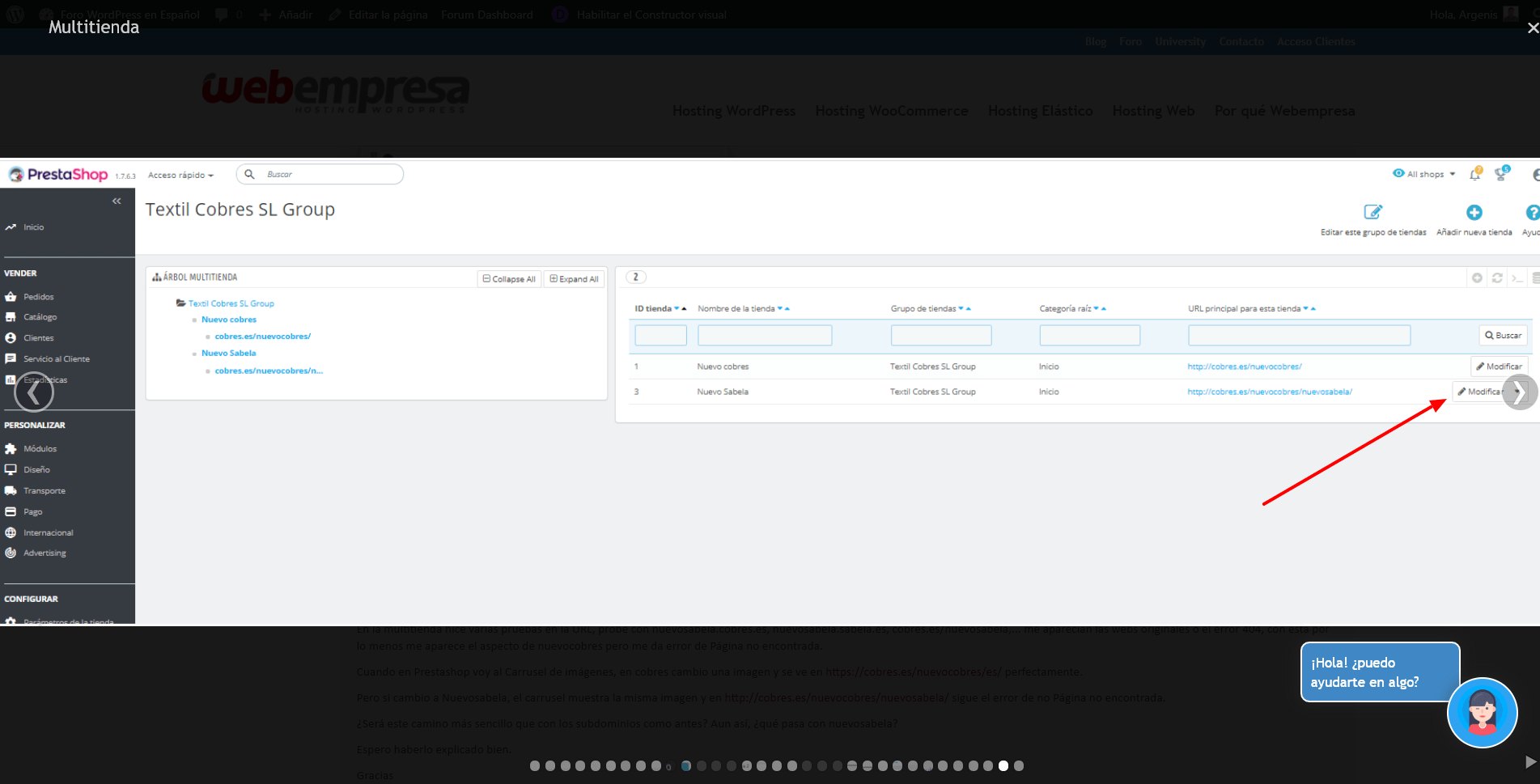Open Inicio in the sidebar
Image resolution: width=1540 pixels, height=784 pixels.
33,227
